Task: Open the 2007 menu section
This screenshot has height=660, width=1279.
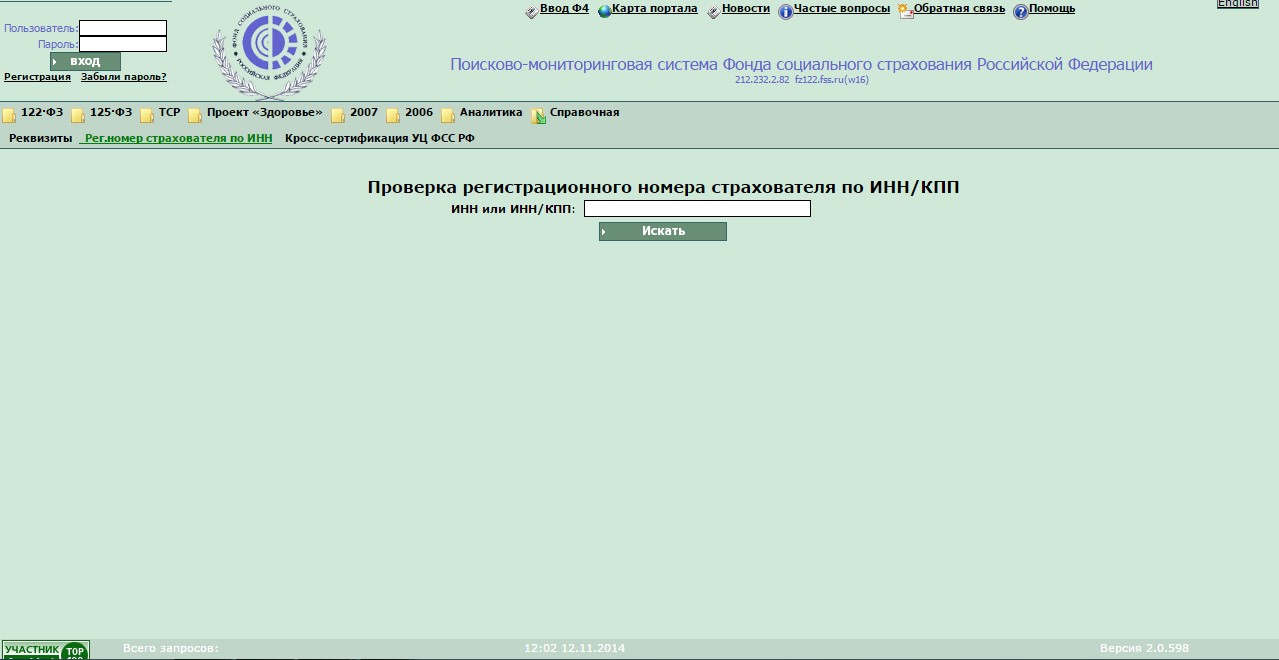Action: click(x=364, y=113)
